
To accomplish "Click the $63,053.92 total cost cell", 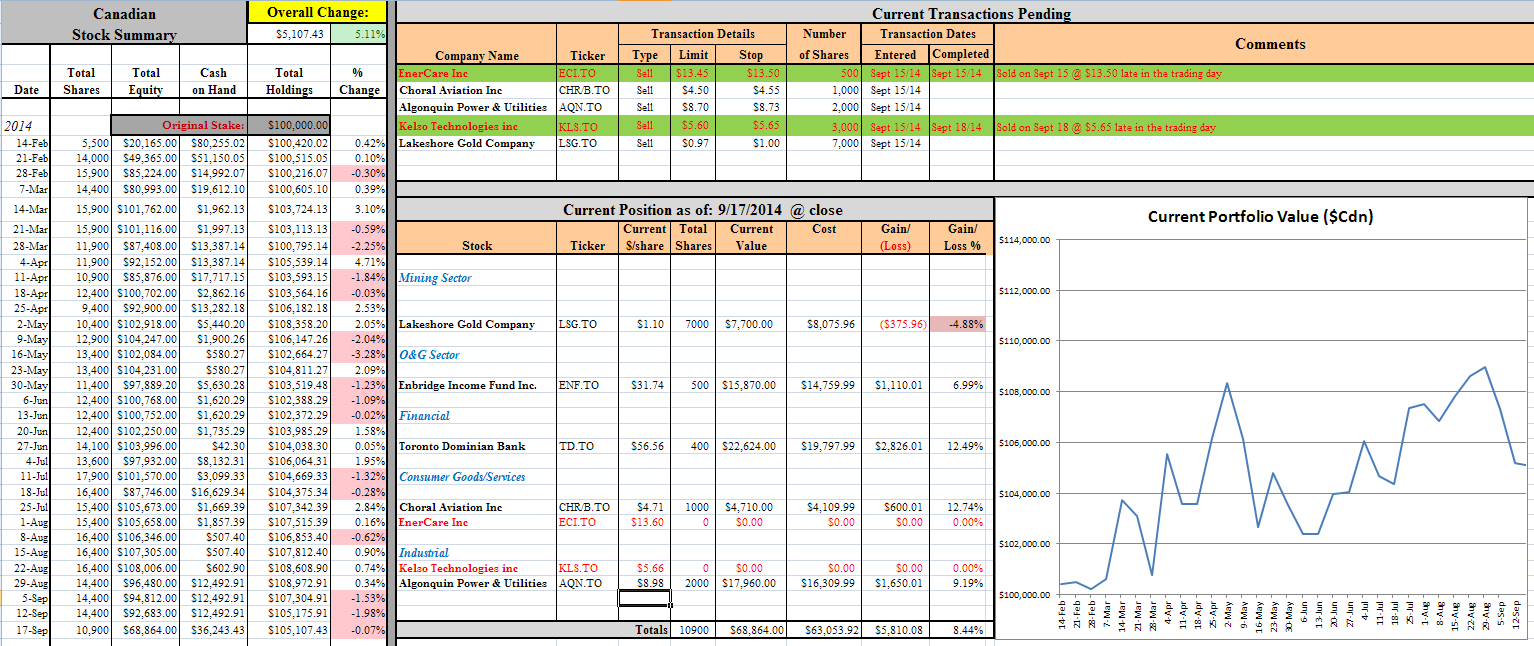I will click(825, 631).
